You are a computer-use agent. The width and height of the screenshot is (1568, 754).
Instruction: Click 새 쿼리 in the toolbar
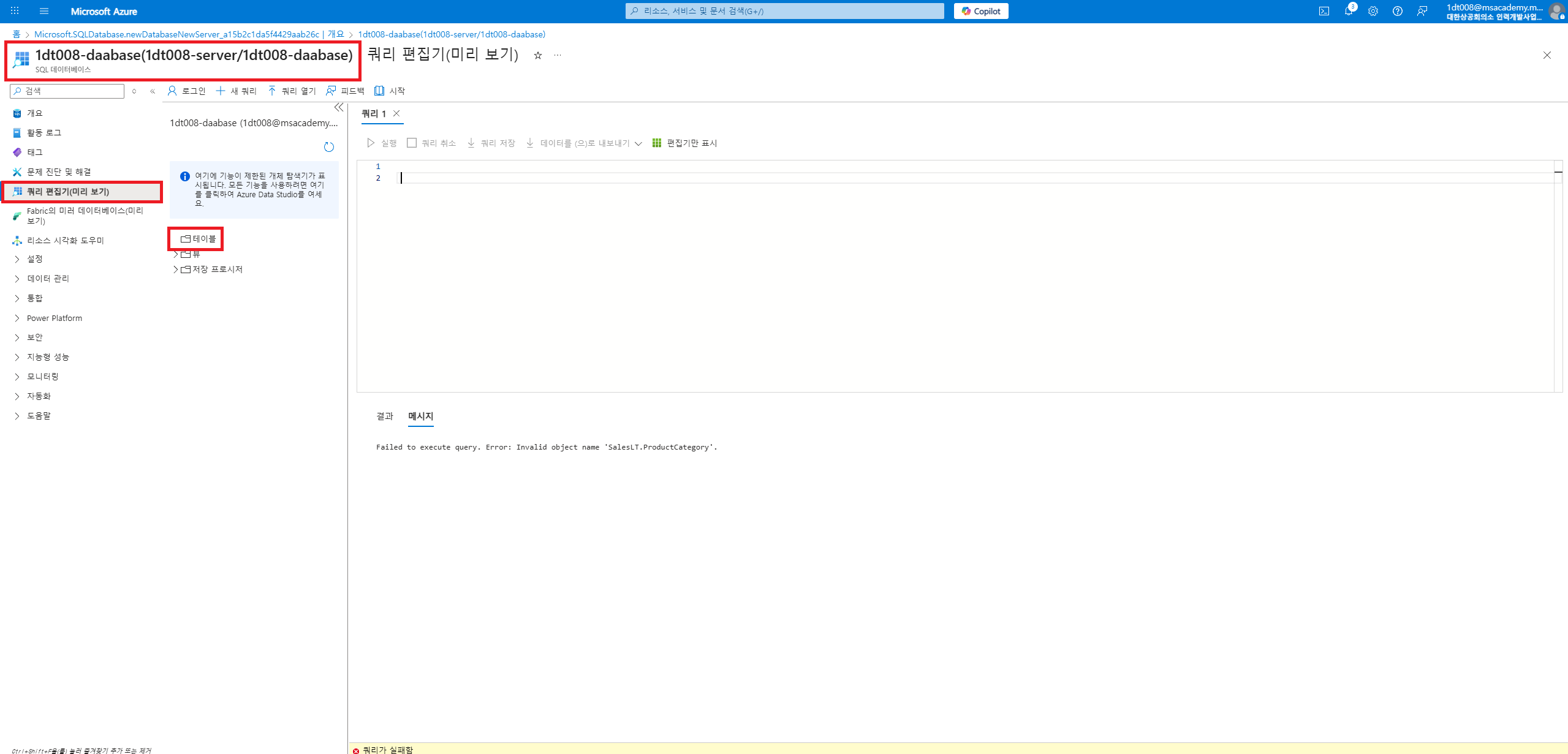[237, 91]
